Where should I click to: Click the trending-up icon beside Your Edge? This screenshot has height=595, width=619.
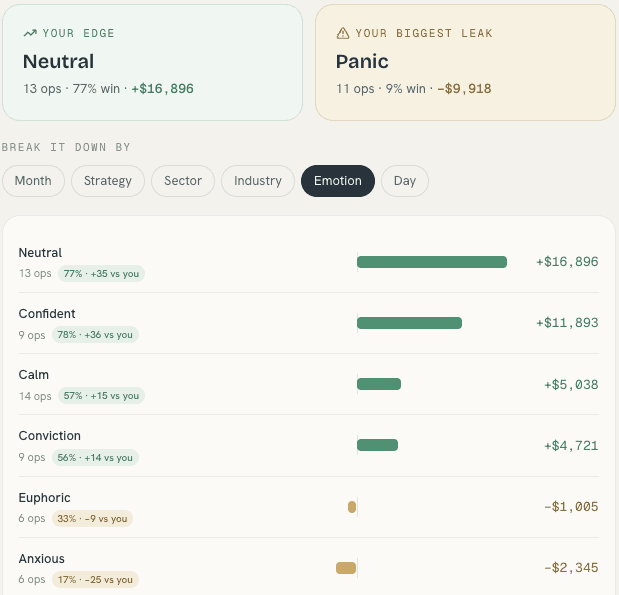pyautogui.click(x=30, y=33)
